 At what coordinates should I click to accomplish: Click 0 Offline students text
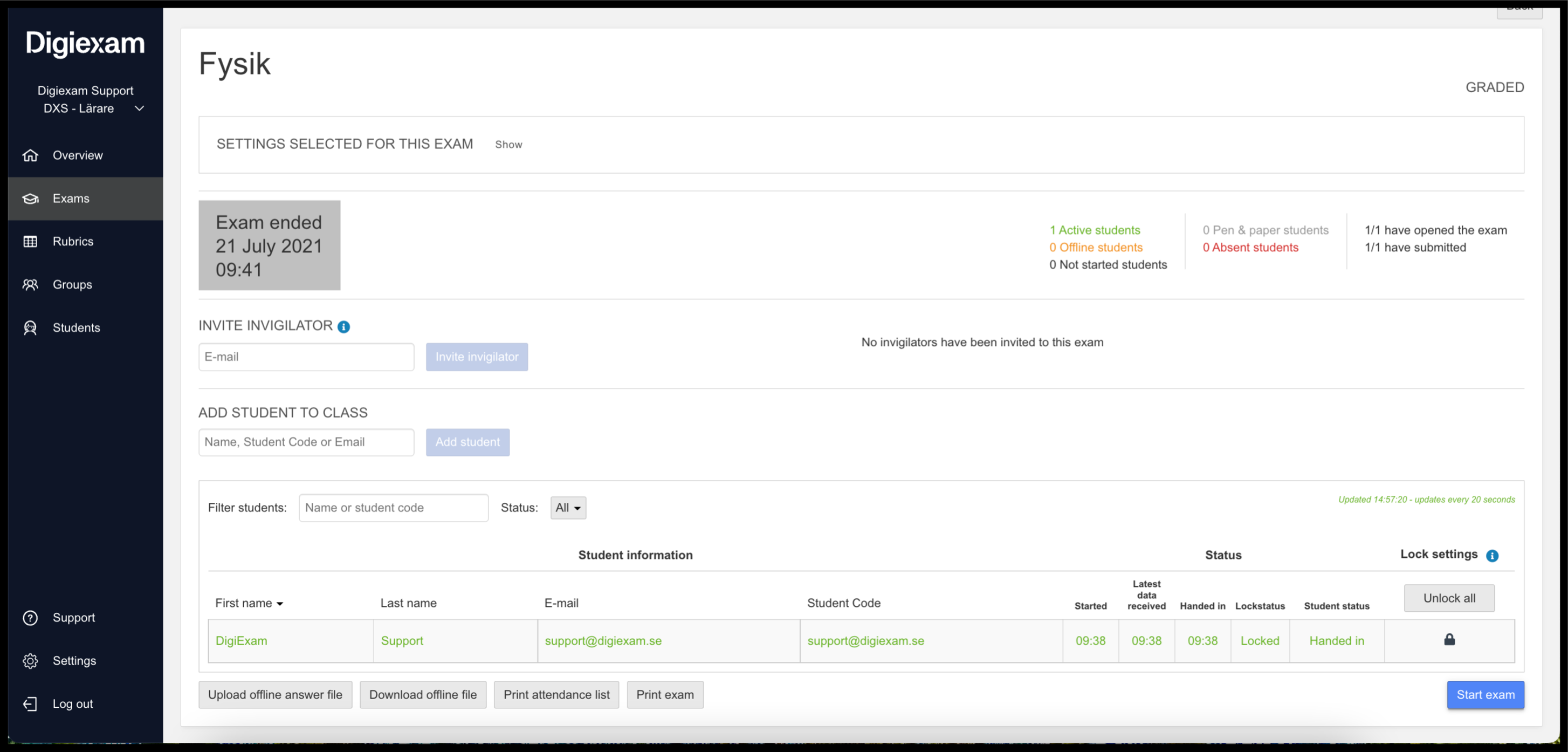[x=1096, y=247]
